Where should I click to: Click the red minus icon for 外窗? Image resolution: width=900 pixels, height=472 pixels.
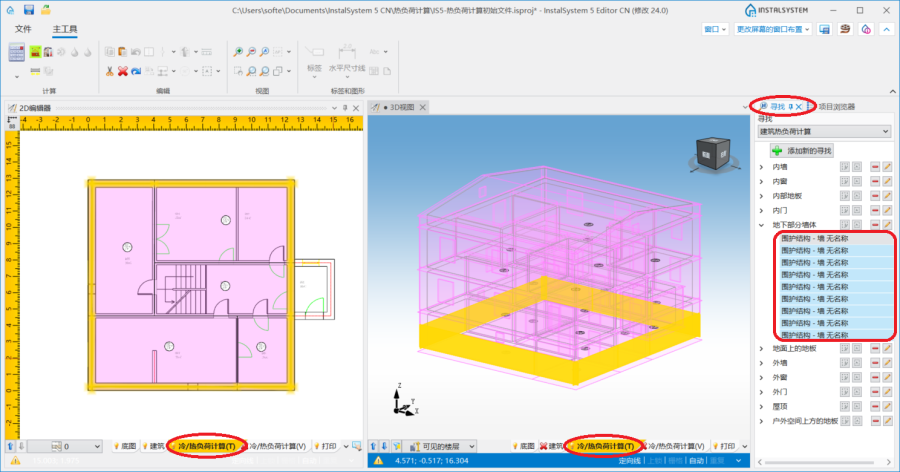875,378
